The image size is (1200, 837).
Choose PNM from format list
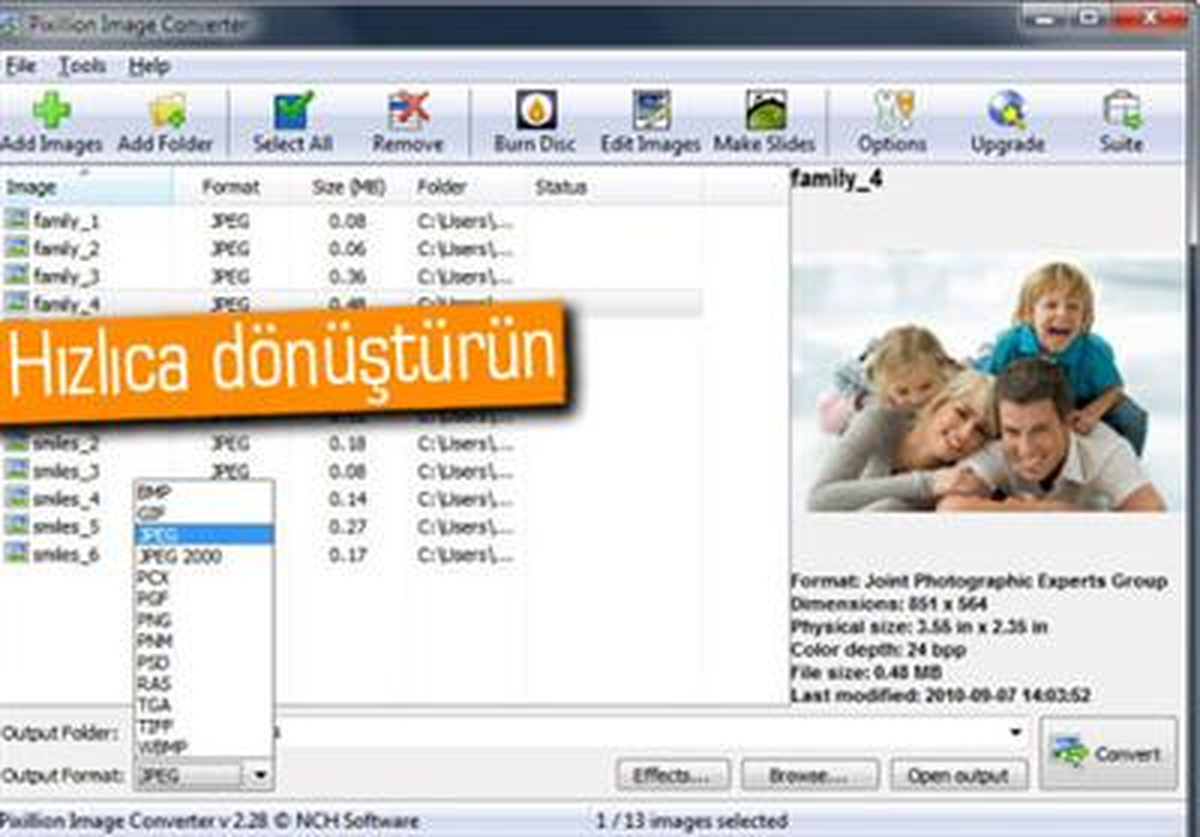203,641
